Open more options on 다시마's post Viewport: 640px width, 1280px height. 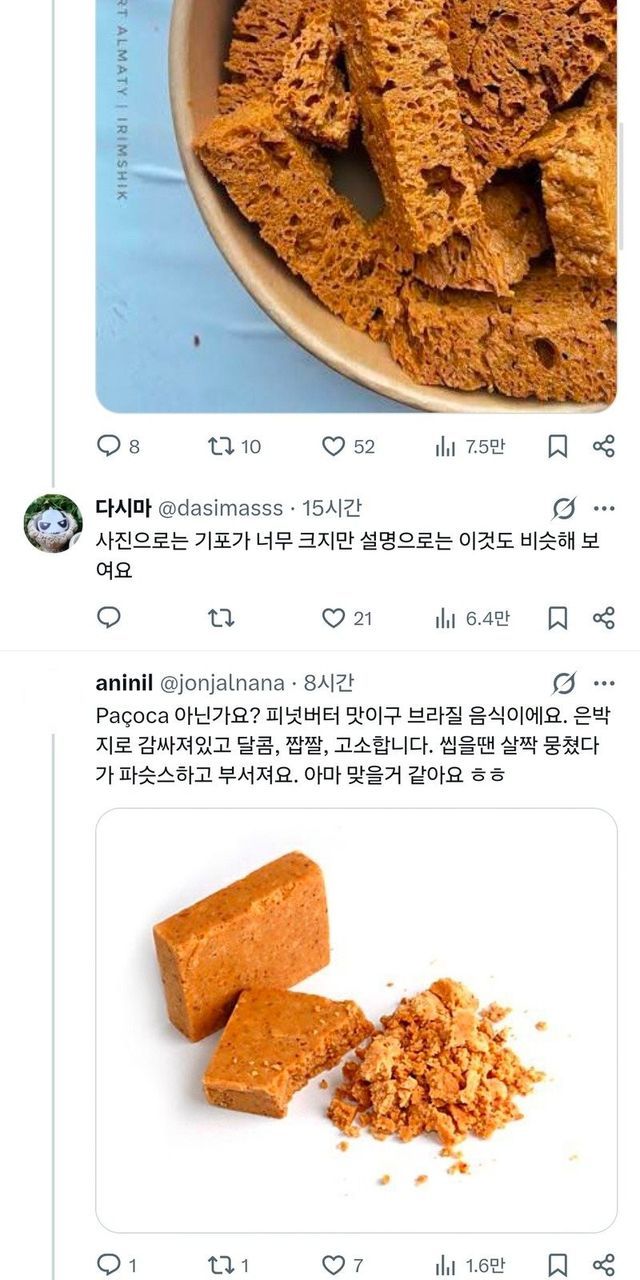pos(604,508)
